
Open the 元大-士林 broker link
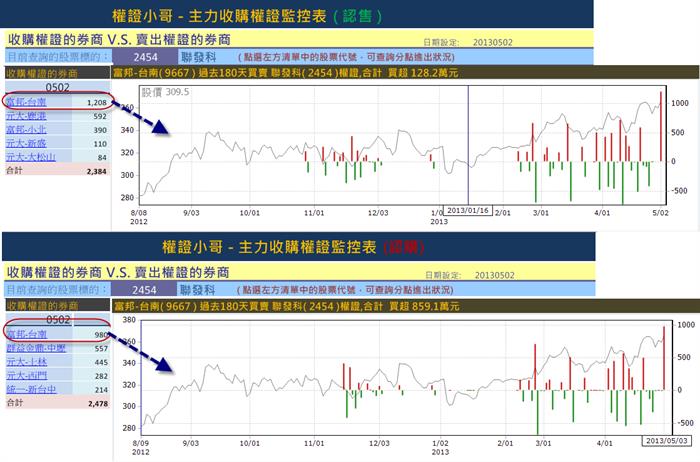point(27,362)
